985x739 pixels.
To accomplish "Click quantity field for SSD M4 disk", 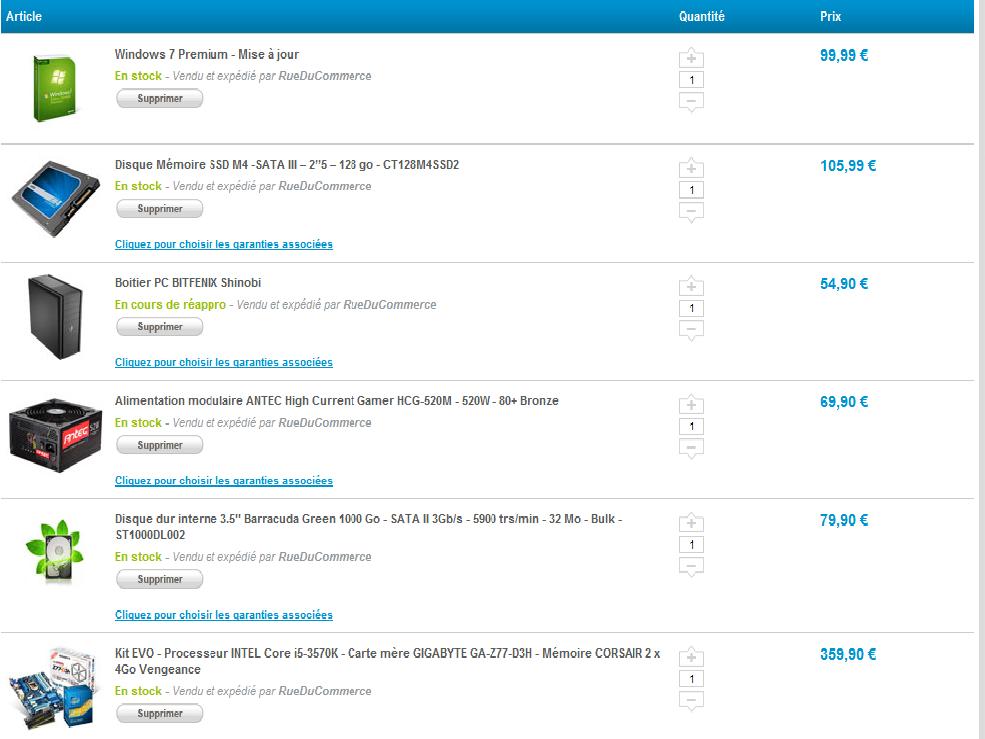I will [x=691, y=190].
